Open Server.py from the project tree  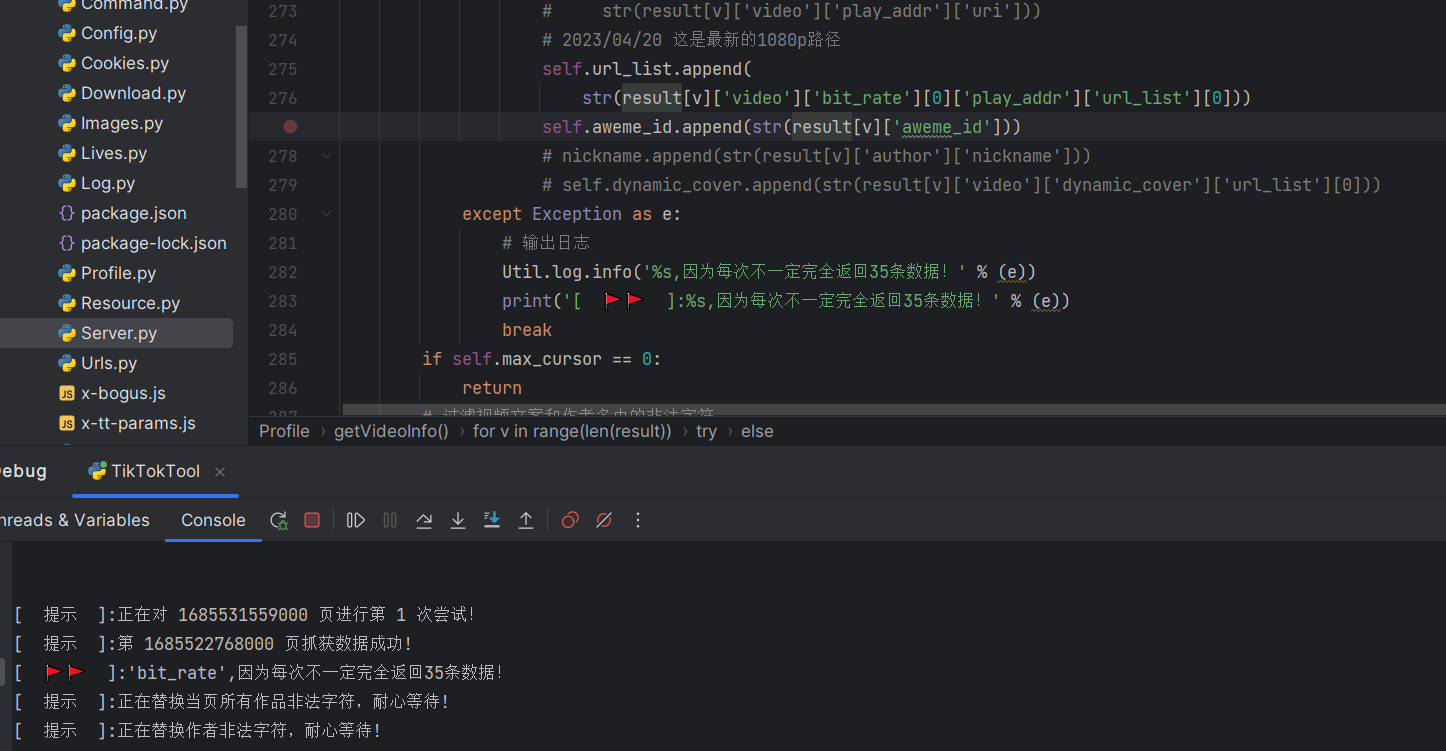tap(120, 332)
